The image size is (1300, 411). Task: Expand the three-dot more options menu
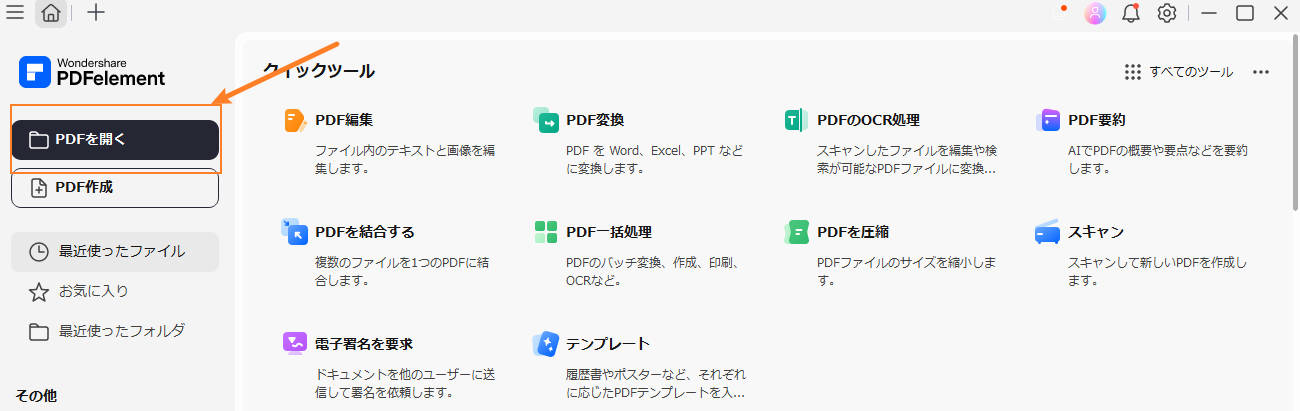pyautogui.click(x=1261, y=72)
